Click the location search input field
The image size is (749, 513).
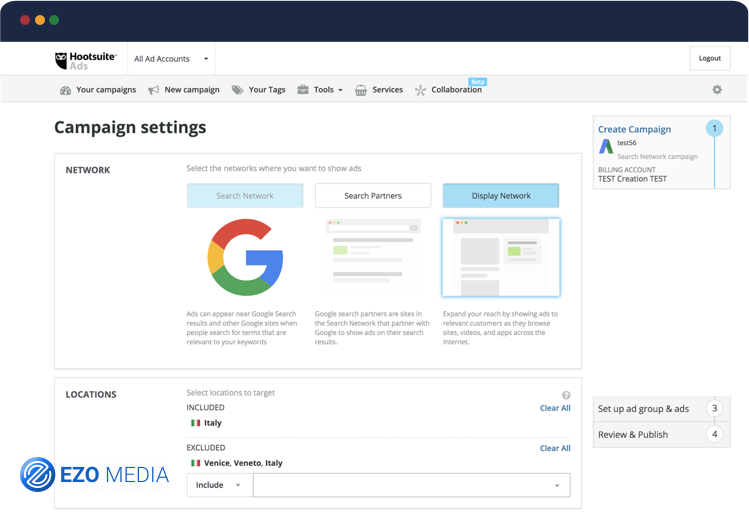pyautogui.click(x=412, y=485)
